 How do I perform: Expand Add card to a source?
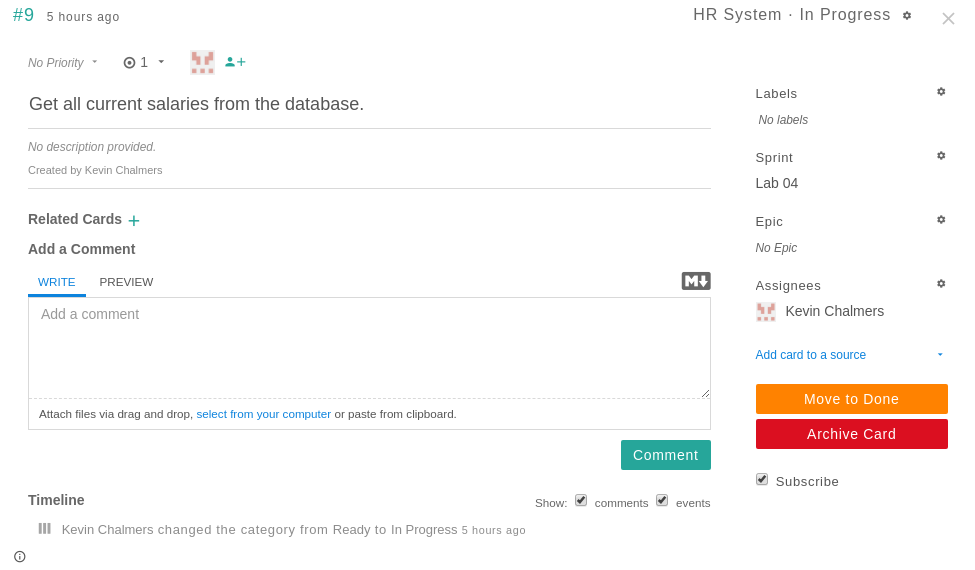850,355
